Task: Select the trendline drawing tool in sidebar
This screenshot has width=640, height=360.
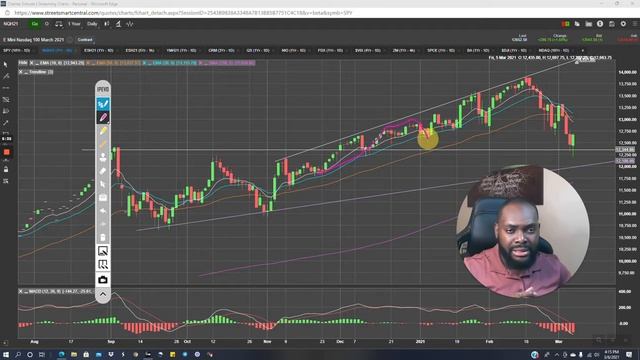Action: pos(6,76)
